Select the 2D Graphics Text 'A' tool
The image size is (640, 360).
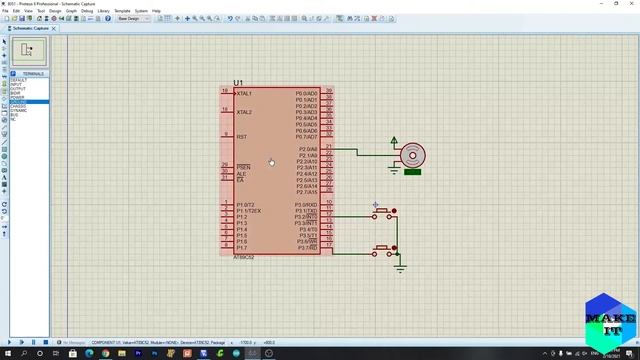[x=4, y=178]
